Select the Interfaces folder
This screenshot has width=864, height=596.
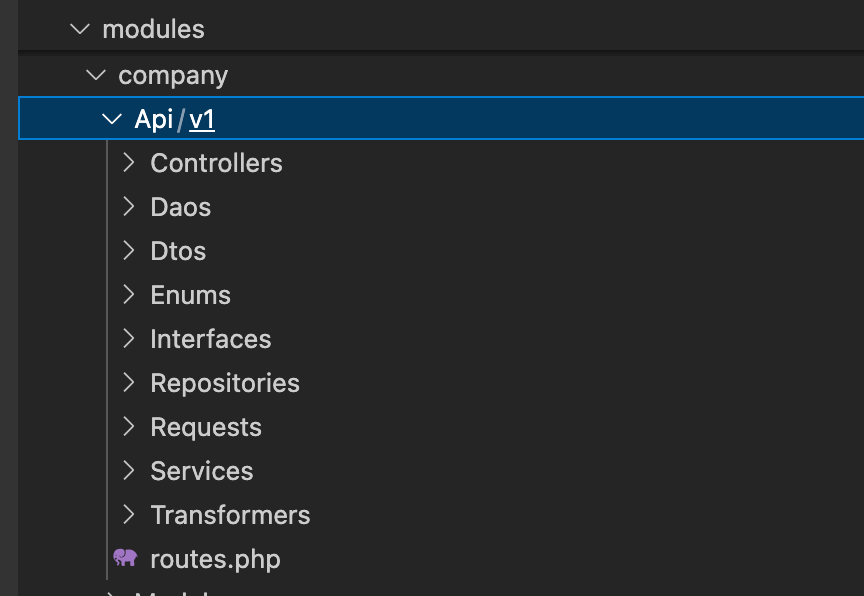[x=211, y=339]
